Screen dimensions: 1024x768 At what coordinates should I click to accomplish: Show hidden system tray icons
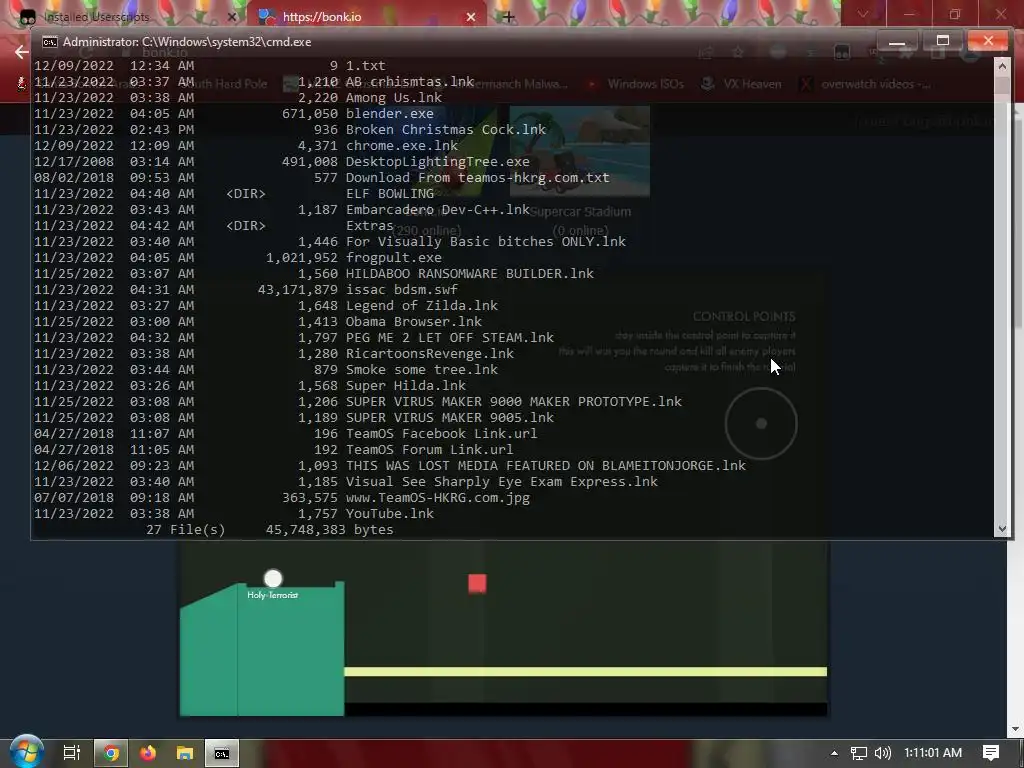coord(834,753)
